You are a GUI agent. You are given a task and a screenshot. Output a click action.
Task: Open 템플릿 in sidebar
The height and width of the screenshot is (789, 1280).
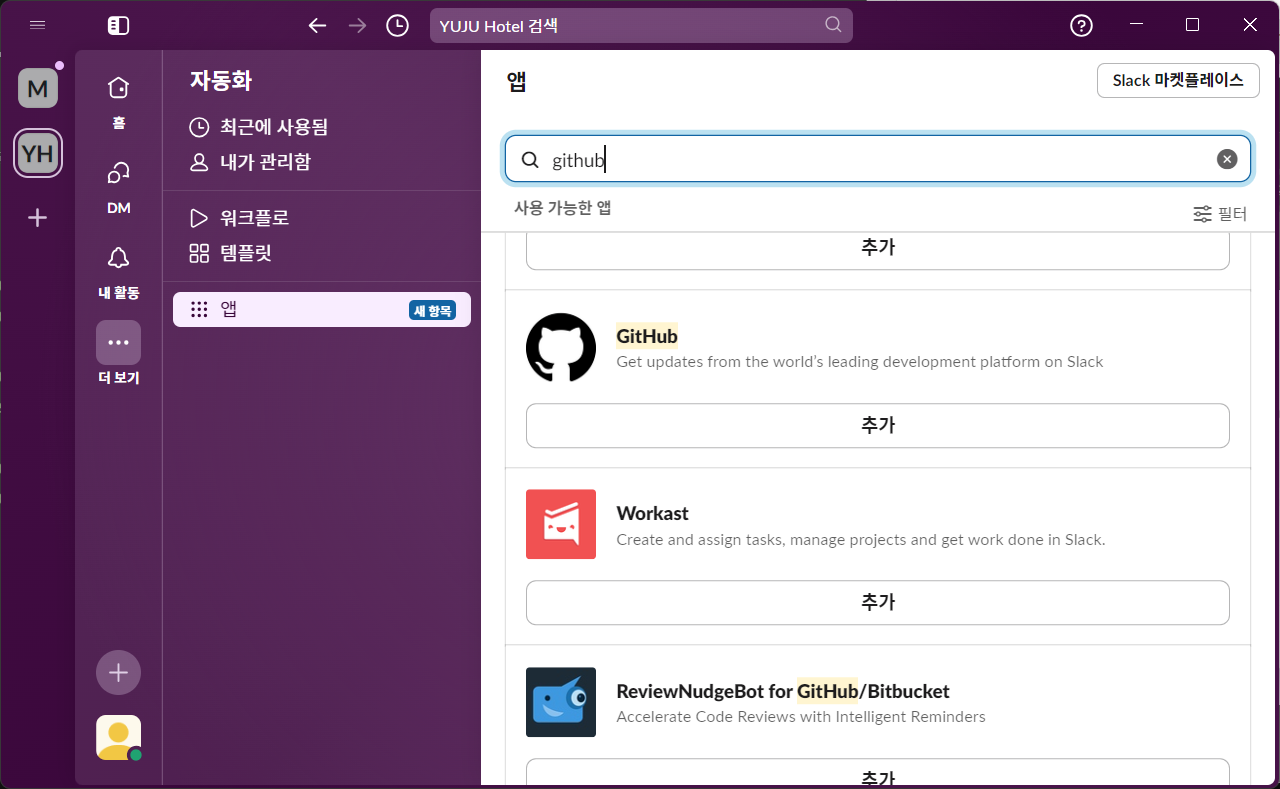[x=231, y=253]
